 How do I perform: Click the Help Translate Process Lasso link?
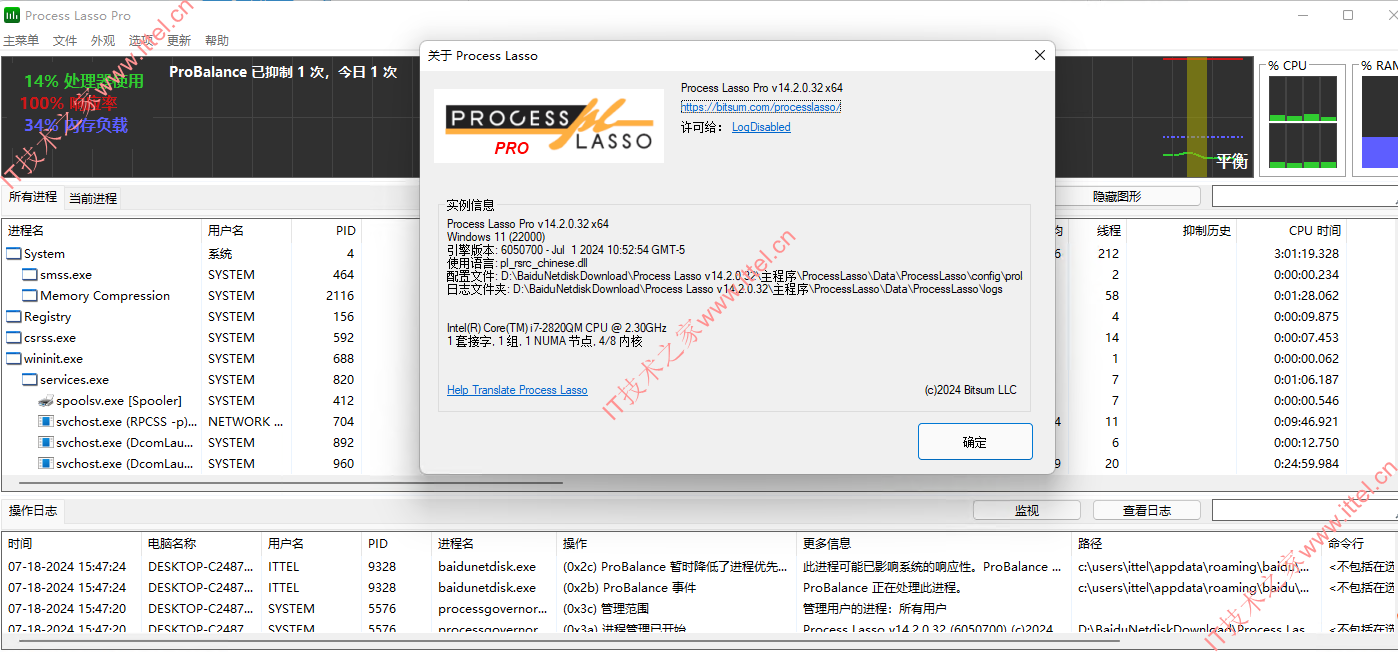(517, 390)
